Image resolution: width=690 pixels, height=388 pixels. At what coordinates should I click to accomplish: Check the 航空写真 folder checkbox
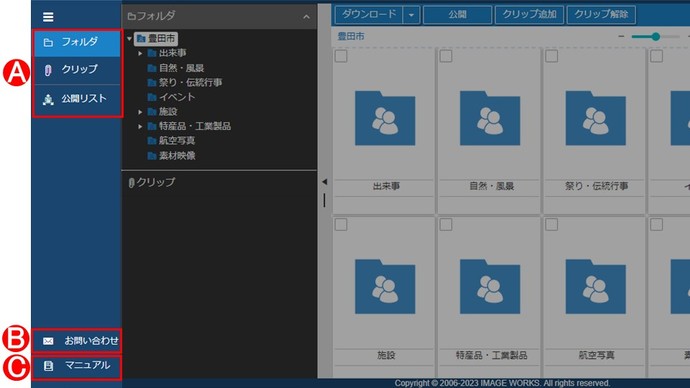coord(551,224)
